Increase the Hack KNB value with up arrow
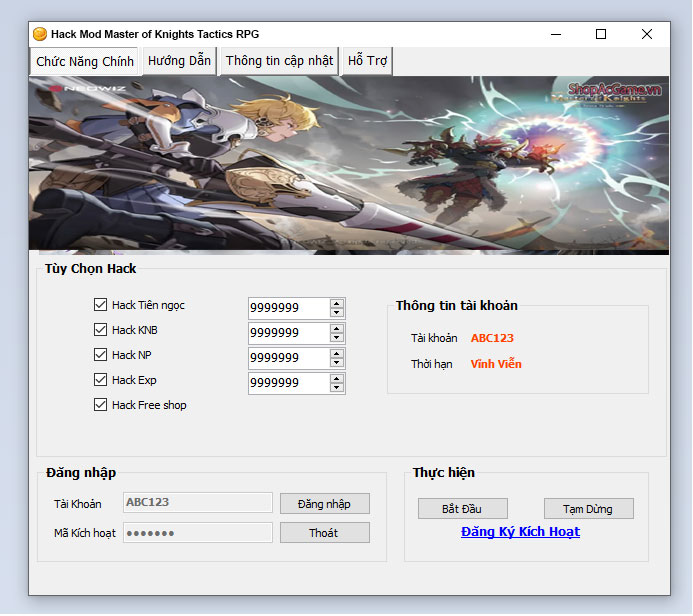693x616 pixels. tap(337, 329)
